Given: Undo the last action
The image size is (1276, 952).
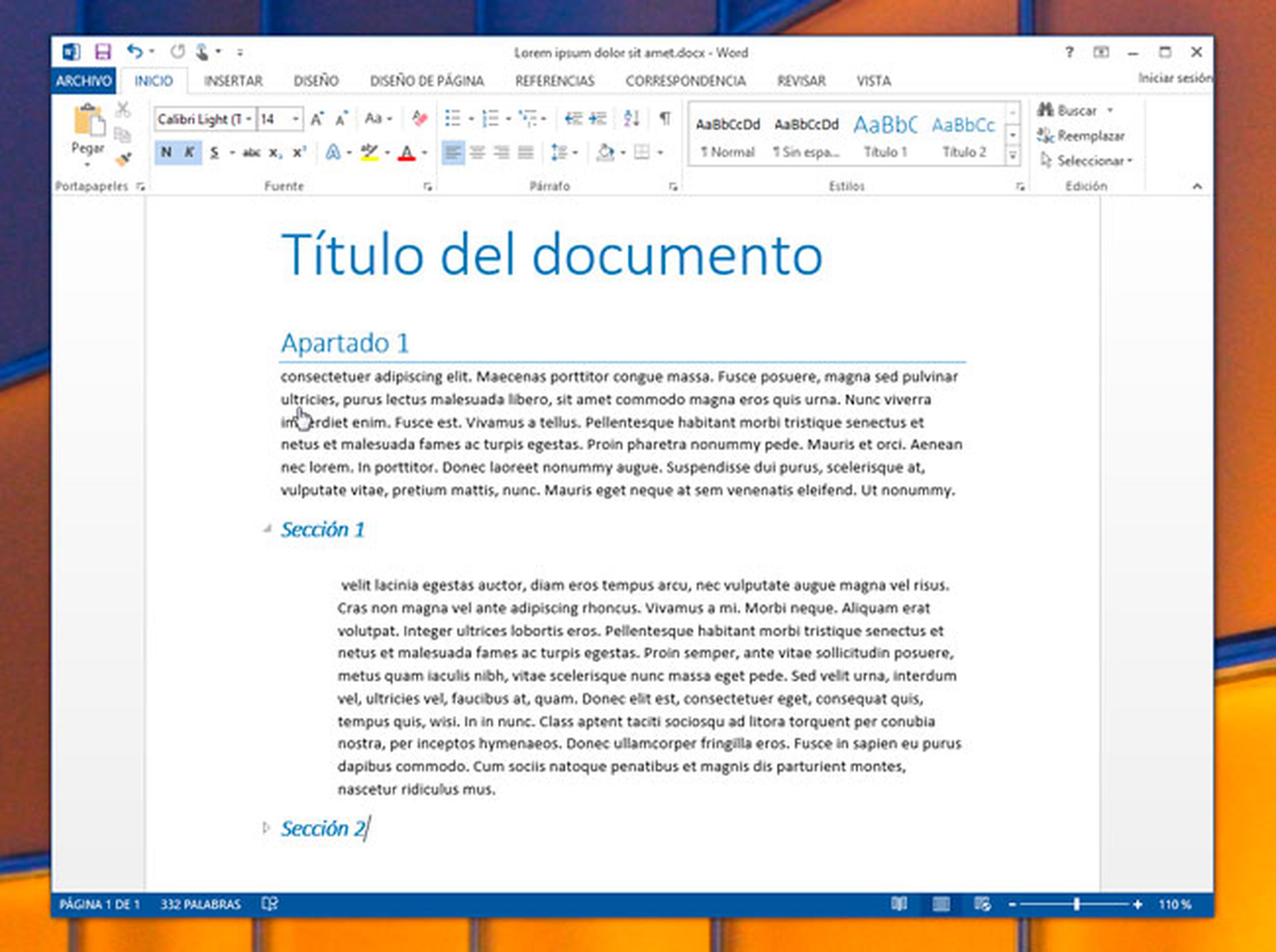Looking at the screenshot, I should (134, 52).
